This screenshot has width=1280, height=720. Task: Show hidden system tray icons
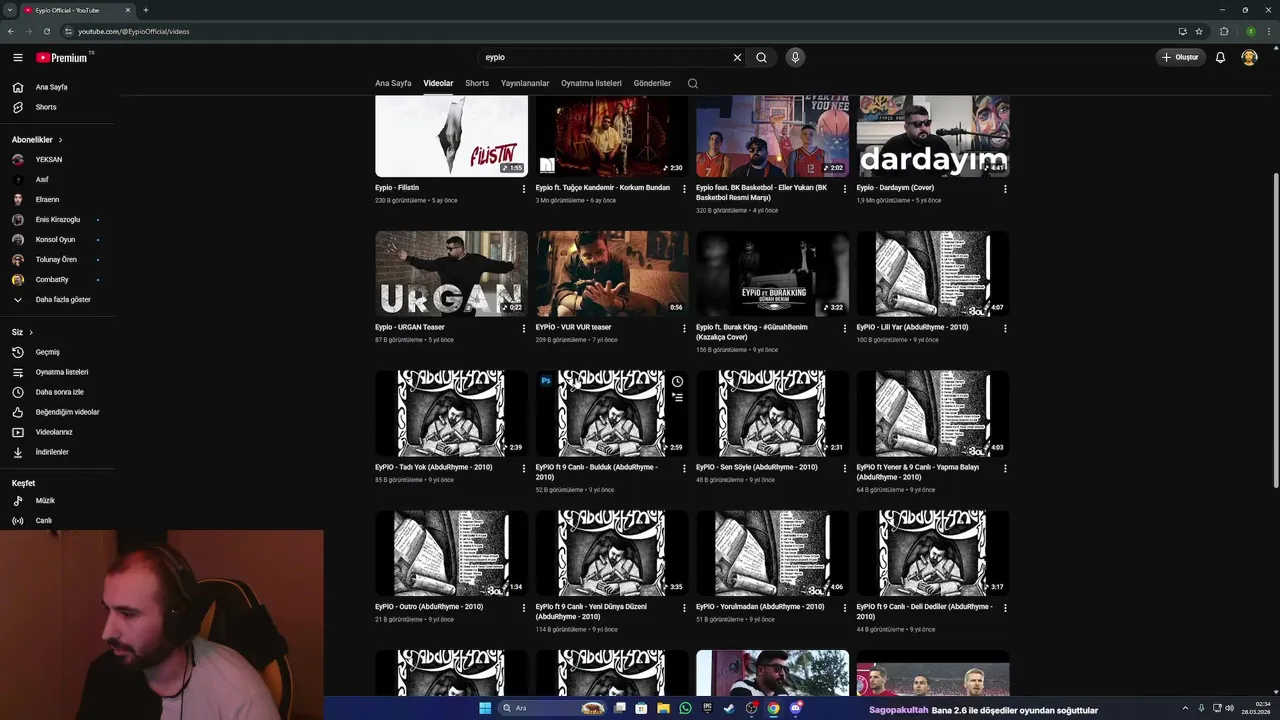click(1186, 708)
